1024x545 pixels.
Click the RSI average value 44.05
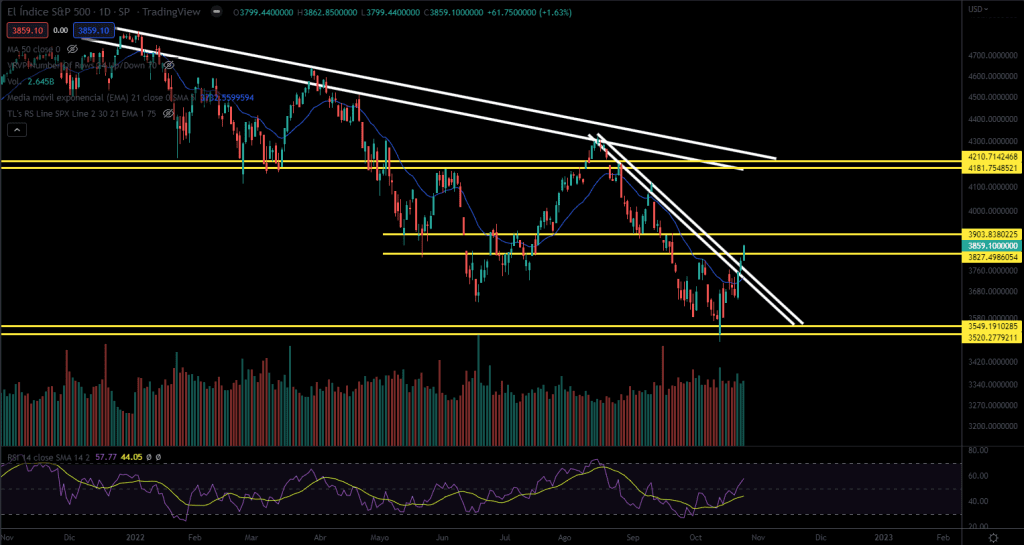coord(131,458)
